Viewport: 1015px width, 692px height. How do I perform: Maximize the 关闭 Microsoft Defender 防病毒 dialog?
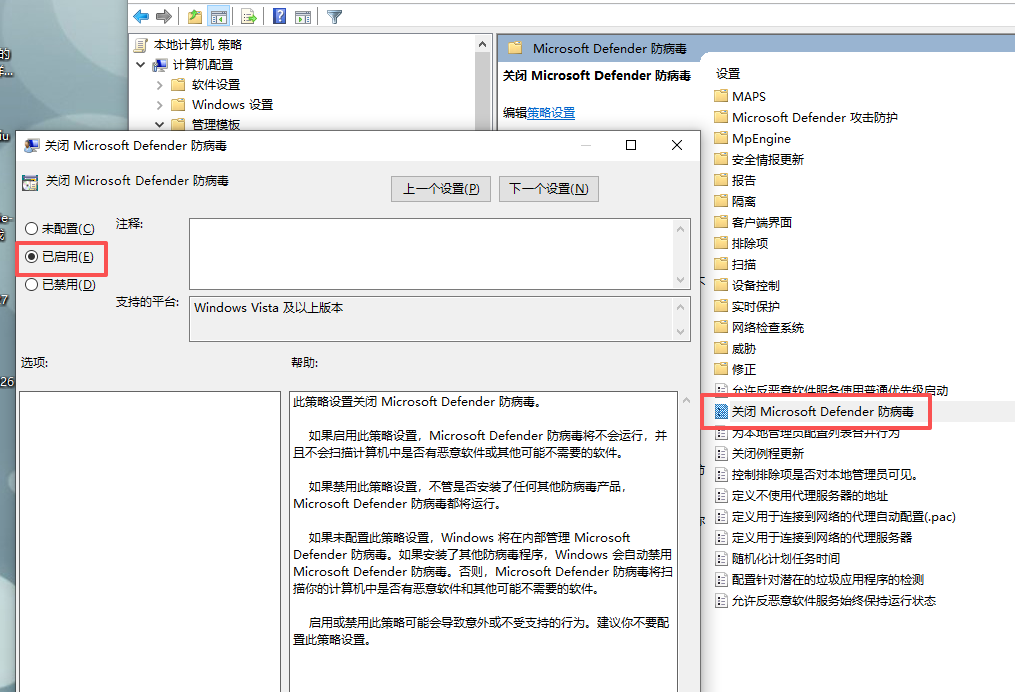(x=631, y=145)
